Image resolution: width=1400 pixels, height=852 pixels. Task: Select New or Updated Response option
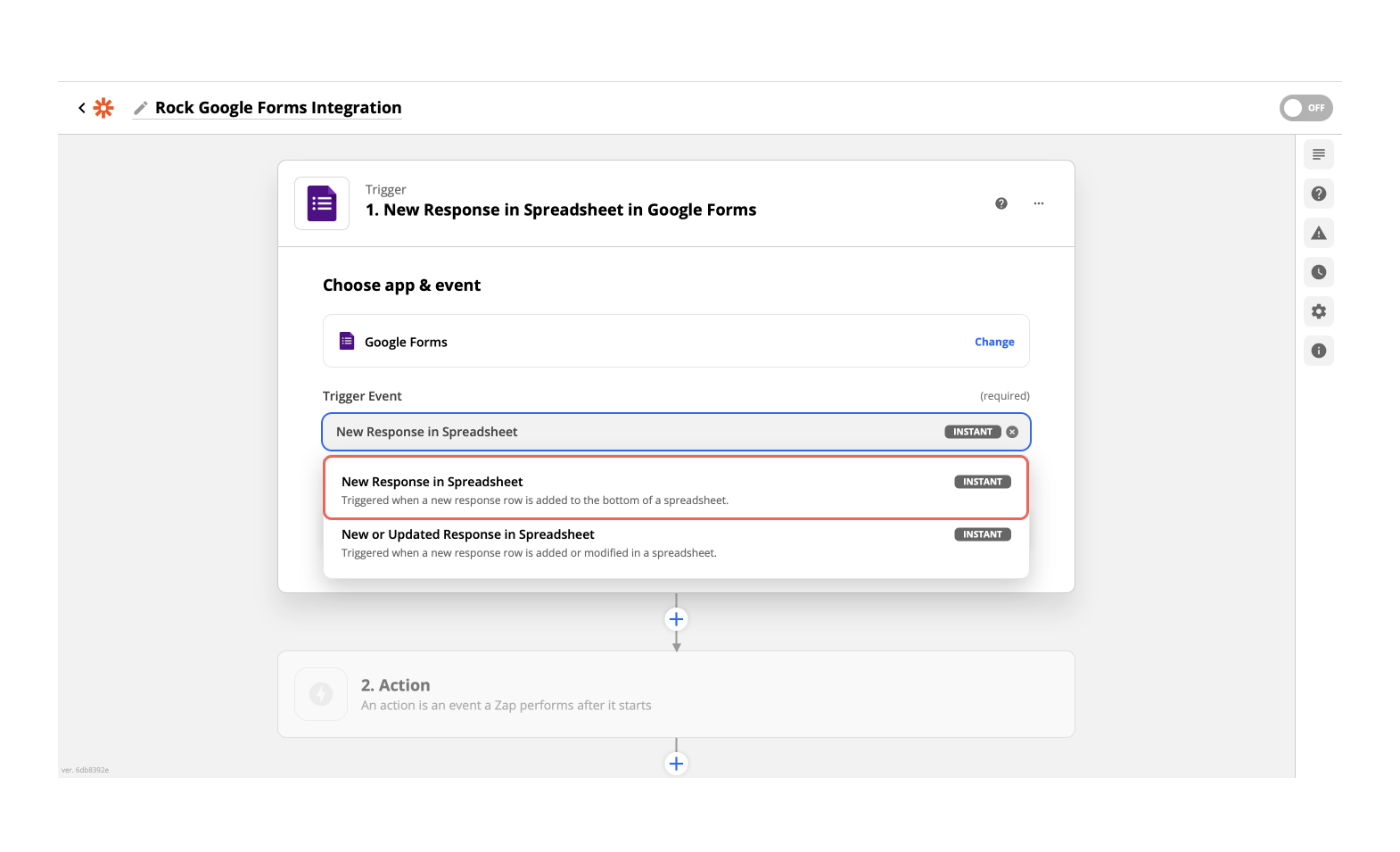pos(675,542)
